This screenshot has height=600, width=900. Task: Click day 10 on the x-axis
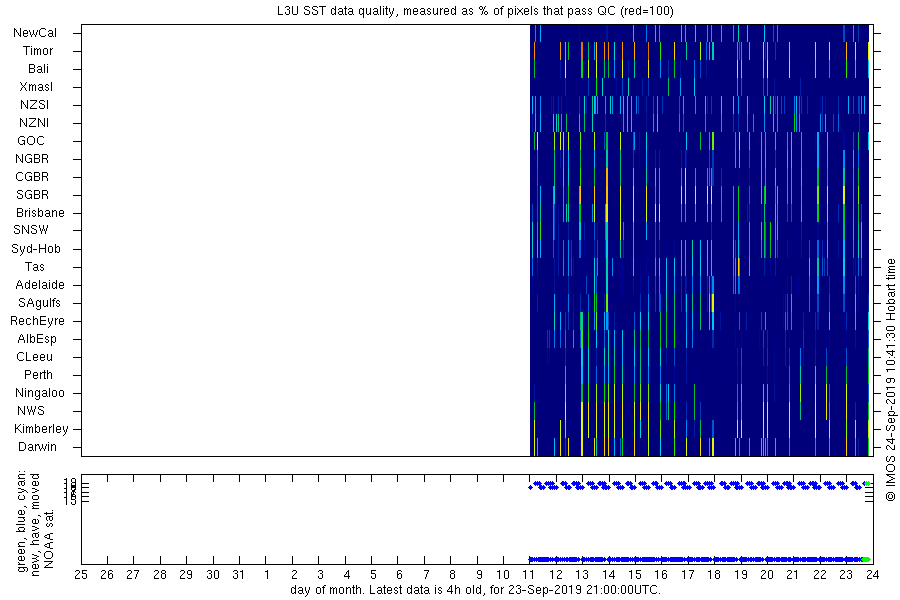coord(503,575)
